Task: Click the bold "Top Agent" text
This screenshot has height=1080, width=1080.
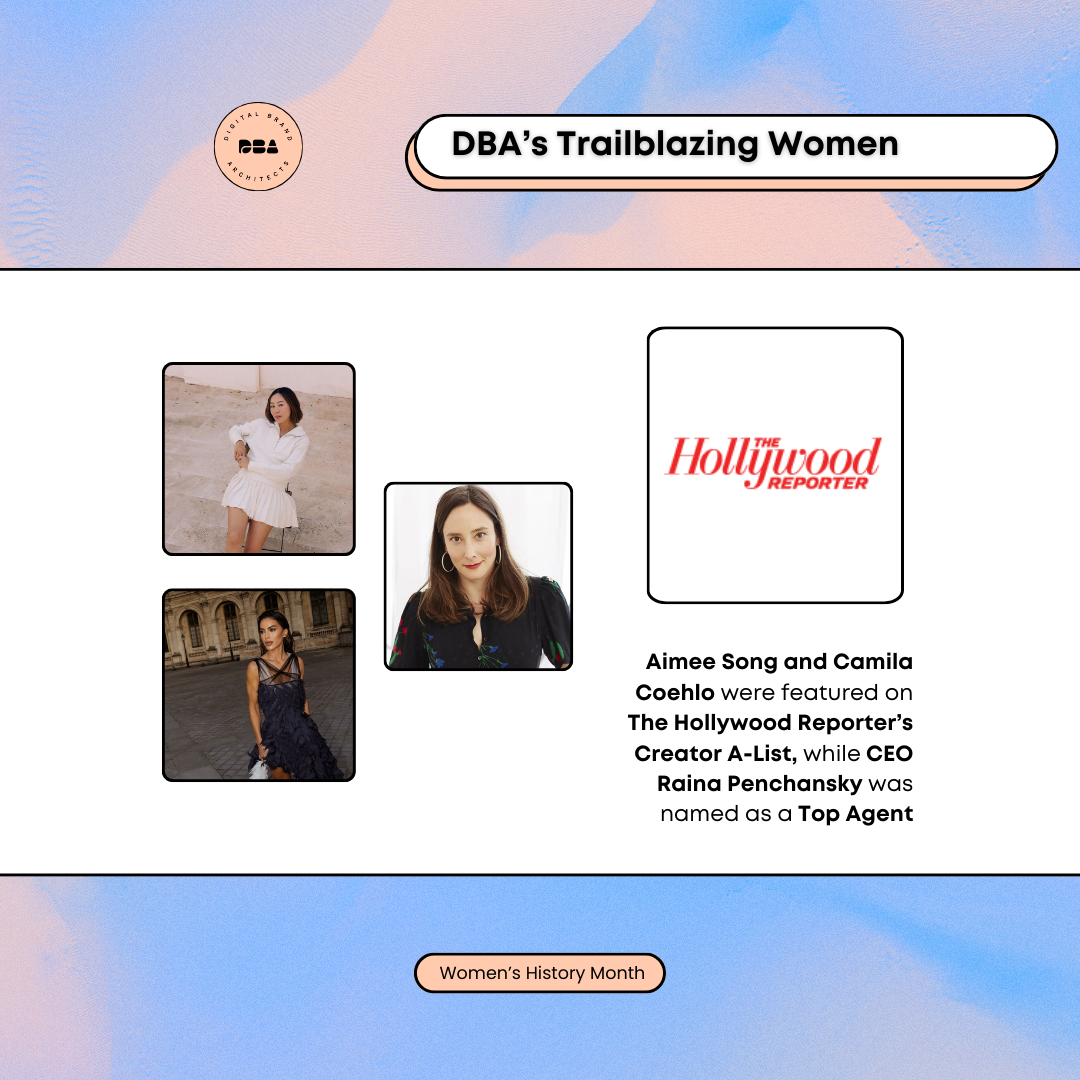Action: (x=855, y=814)
